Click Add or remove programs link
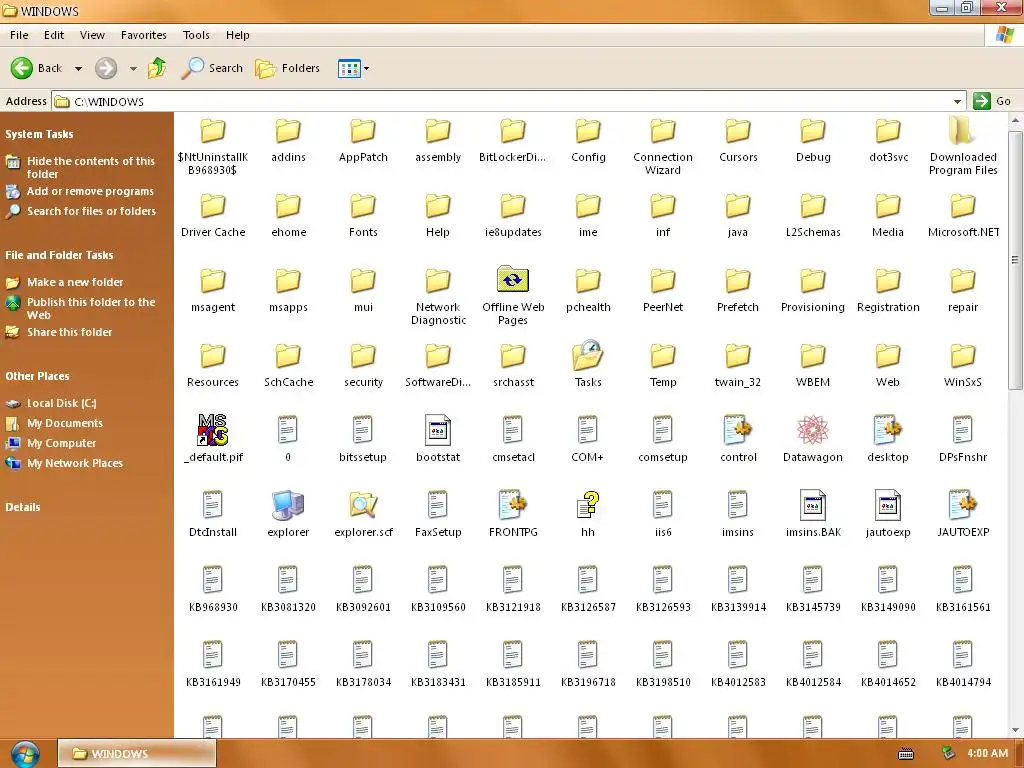The height and width of the screenshot is (768, 1024). [x=90, y=191]
